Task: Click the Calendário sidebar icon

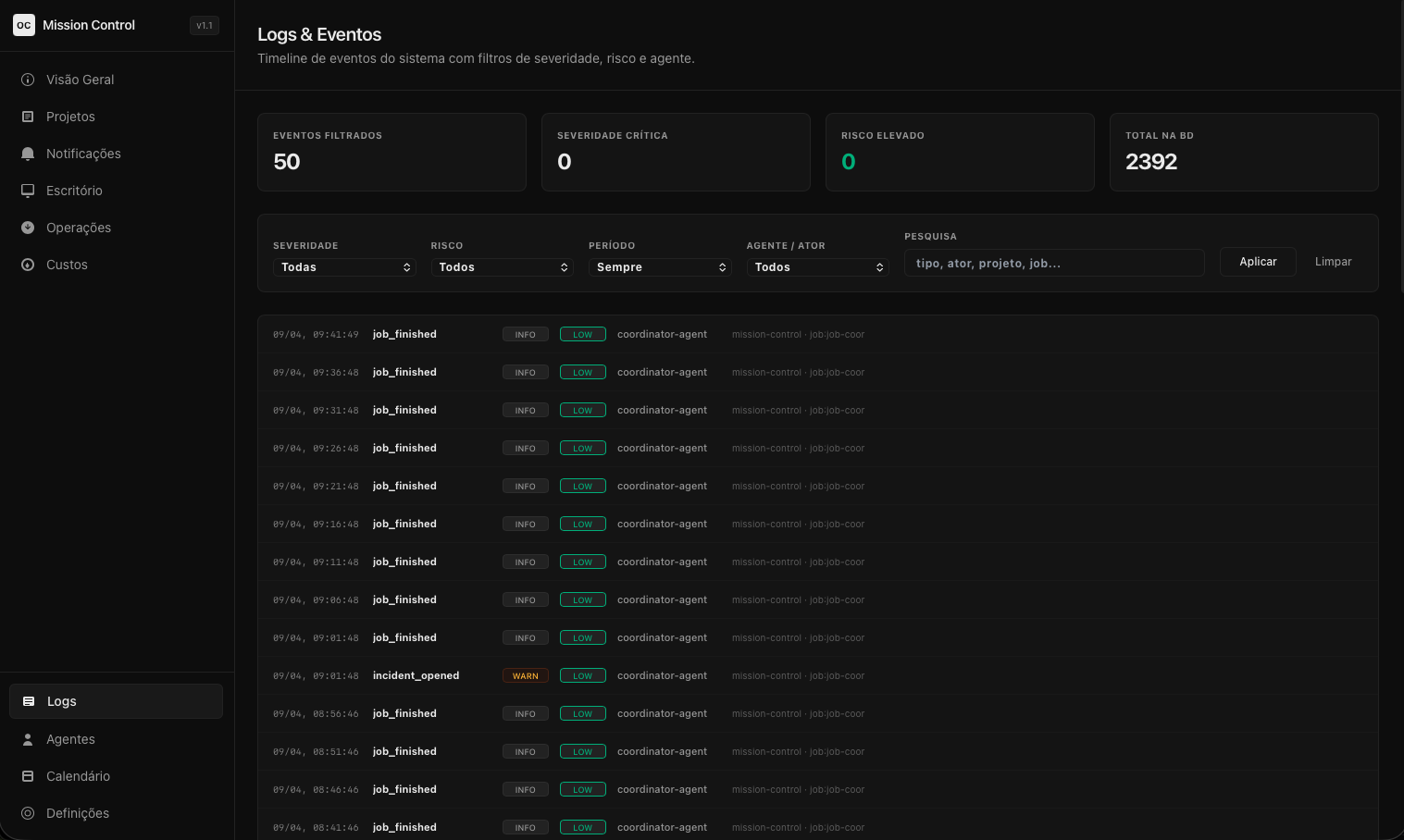Action: (28, 776)
